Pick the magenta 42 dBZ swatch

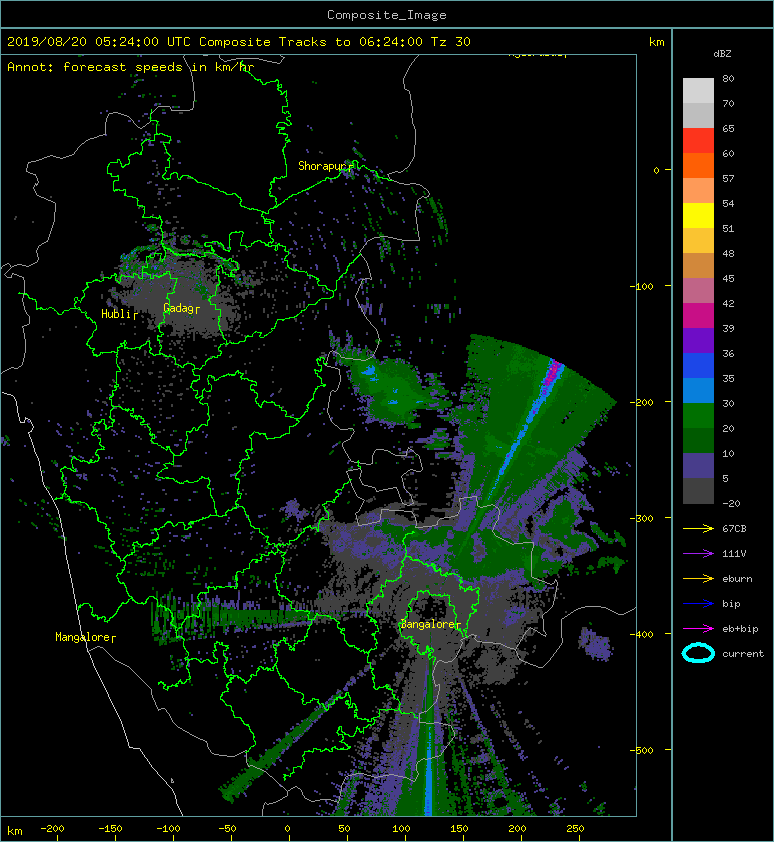pyautogui.click(x=698, y=315)
